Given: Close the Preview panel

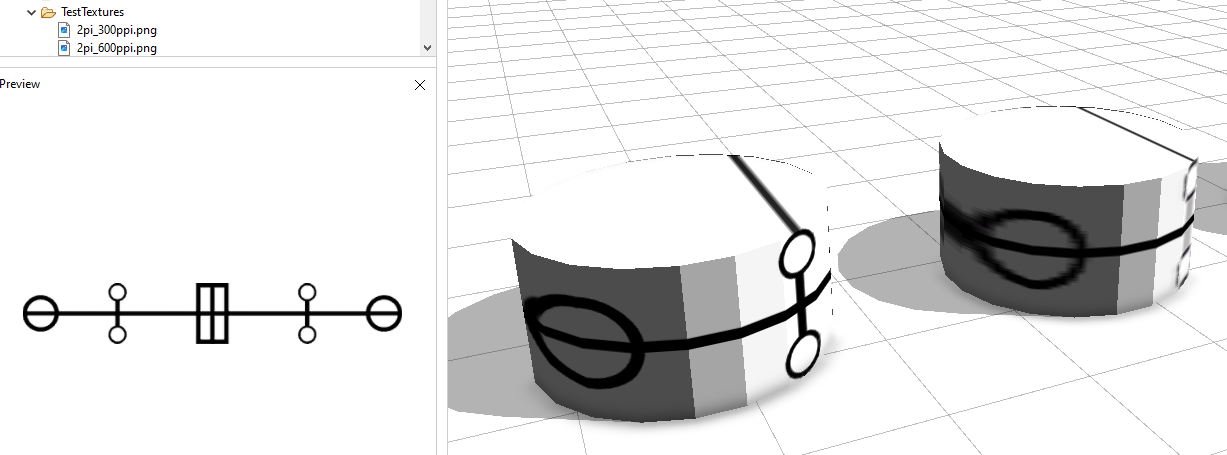Looking at the screenshot, I should click(x=420, y=85).
